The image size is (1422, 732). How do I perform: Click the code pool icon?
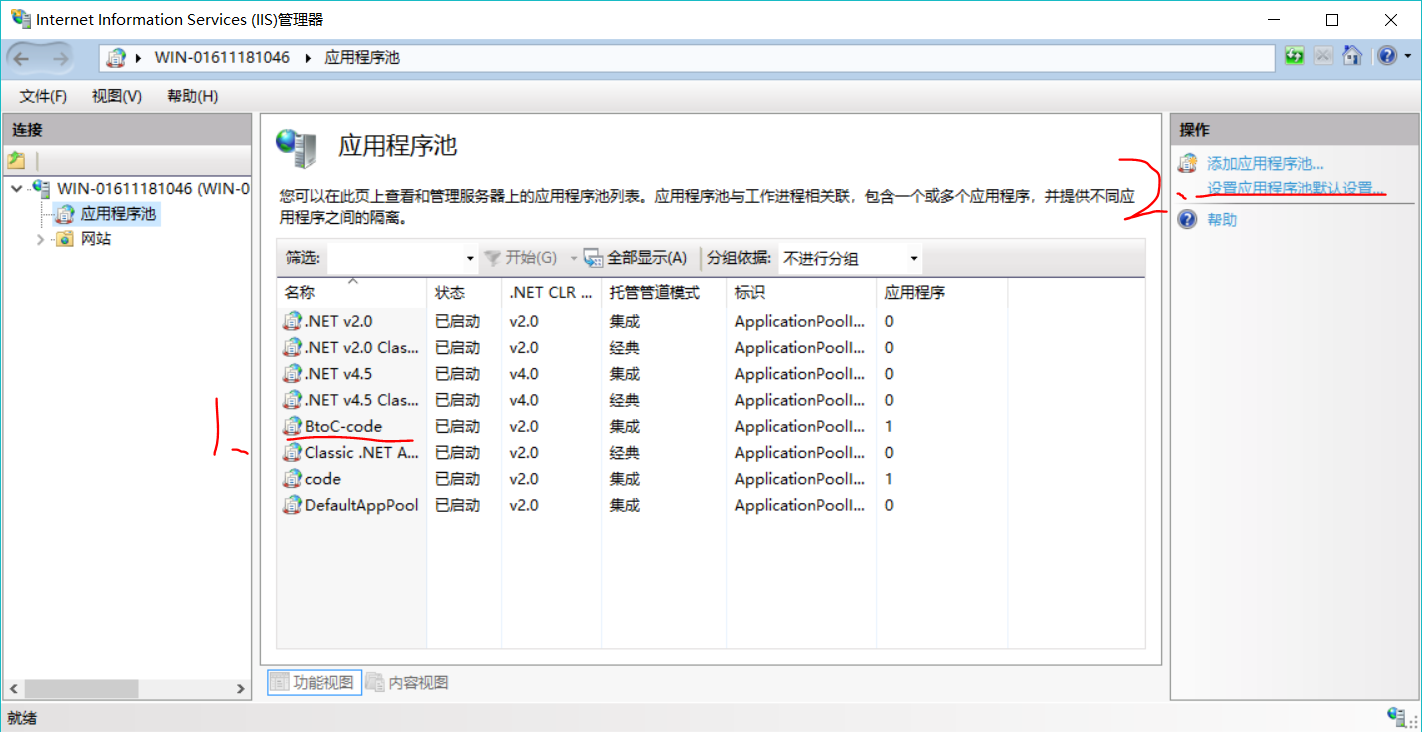tap(292, 478)
